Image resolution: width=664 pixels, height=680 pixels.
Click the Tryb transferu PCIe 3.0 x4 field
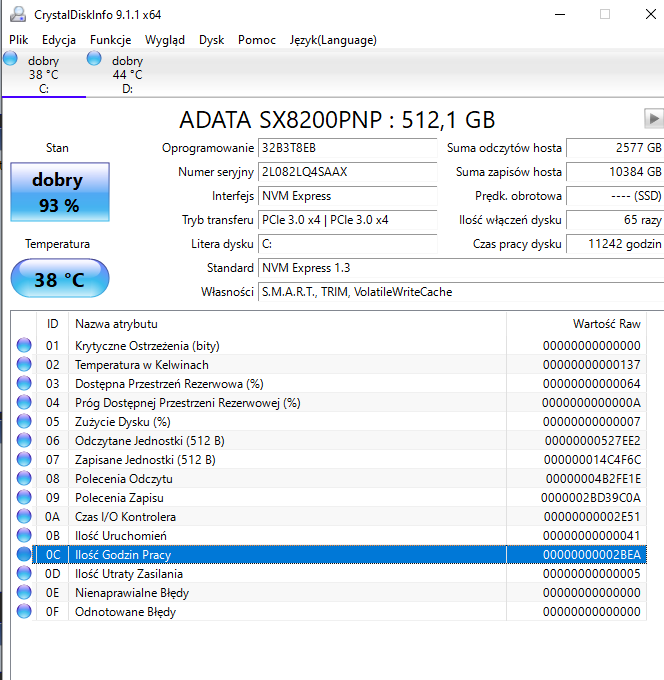click(347, 220)
